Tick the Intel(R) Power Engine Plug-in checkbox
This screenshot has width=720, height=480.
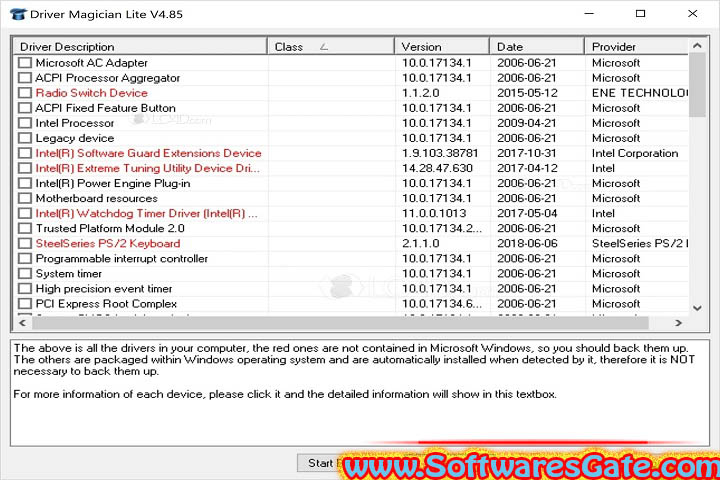(x=25, y=183)
